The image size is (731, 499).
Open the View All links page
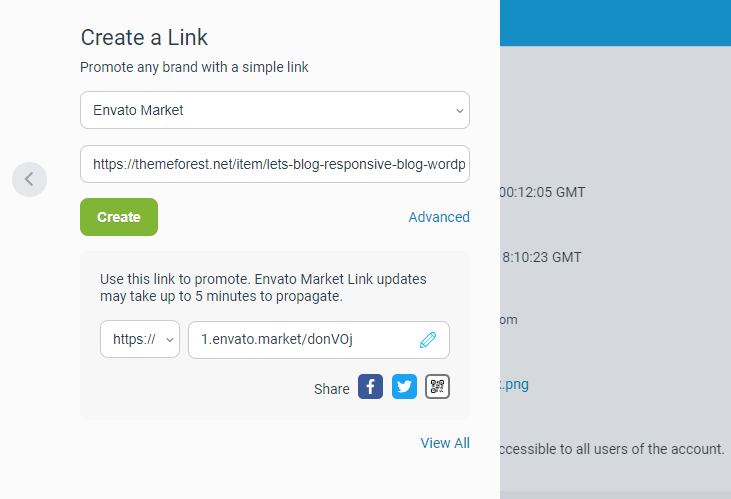pyautogui.click(x=445, y=443)
